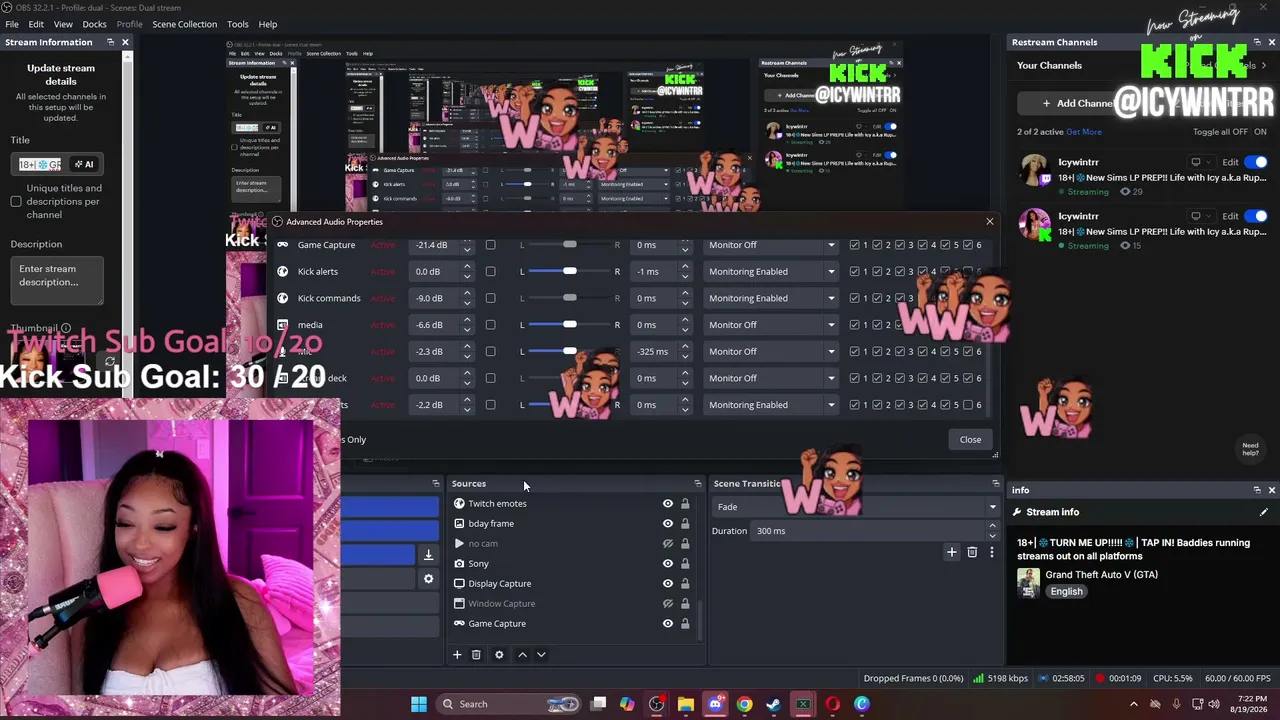
Task: Click the Get More link
Action: click(1084, 132)
